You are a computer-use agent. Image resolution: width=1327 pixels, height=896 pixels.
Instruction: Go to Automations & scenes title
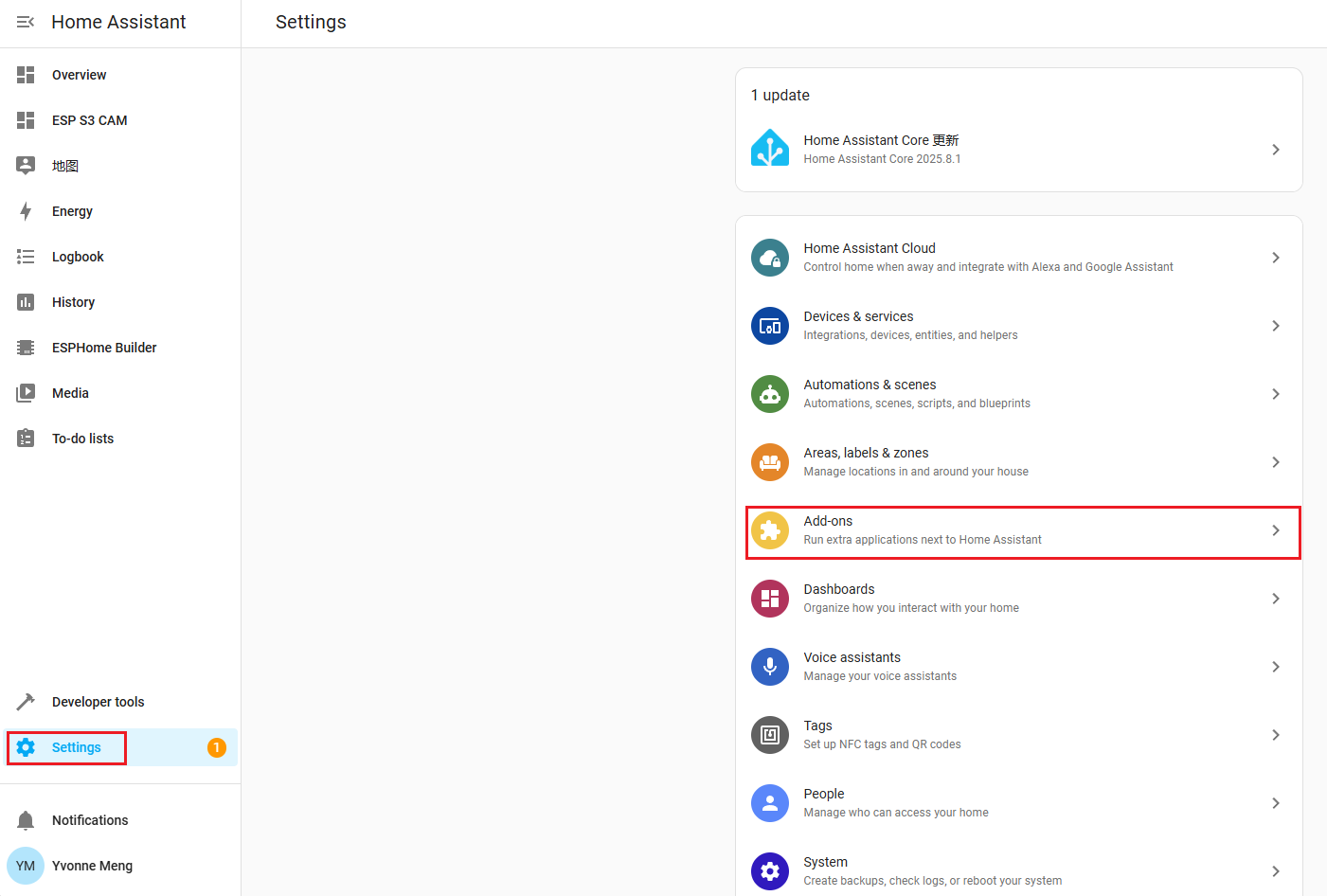coord(870,385)
